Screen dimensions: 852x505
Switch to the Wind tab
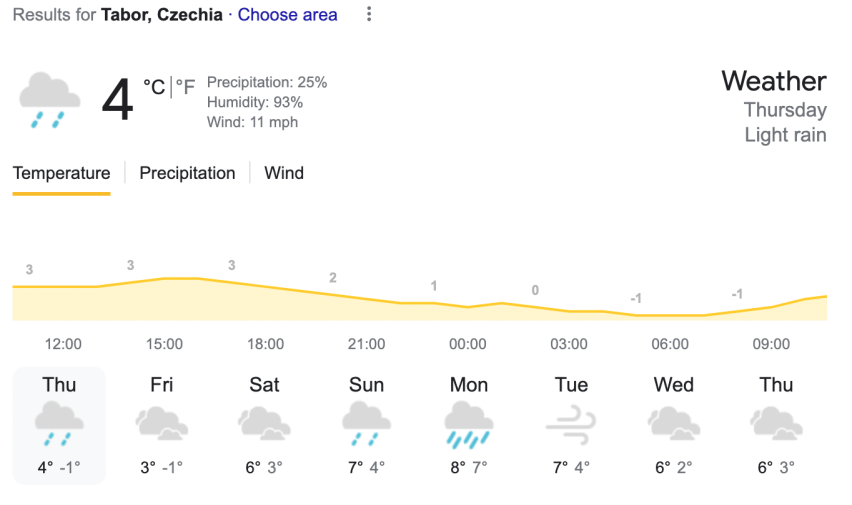click(284, 173)
